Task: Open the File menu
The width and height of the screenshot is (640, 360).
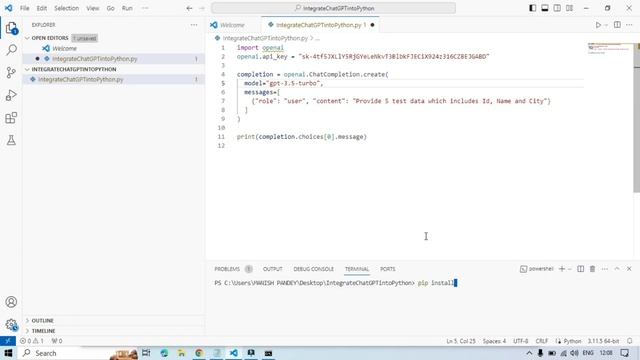Action: [24, 8]
